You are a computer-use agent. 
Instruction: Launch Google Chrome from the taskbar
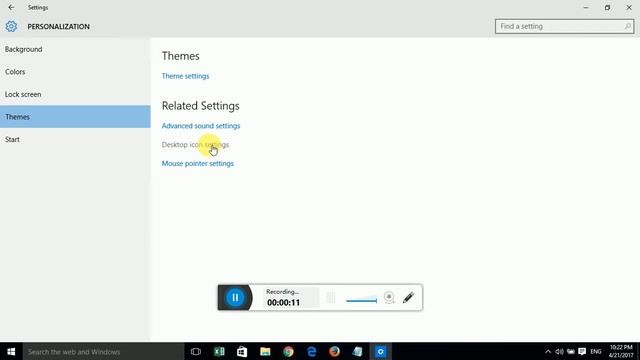coord(288,351)
